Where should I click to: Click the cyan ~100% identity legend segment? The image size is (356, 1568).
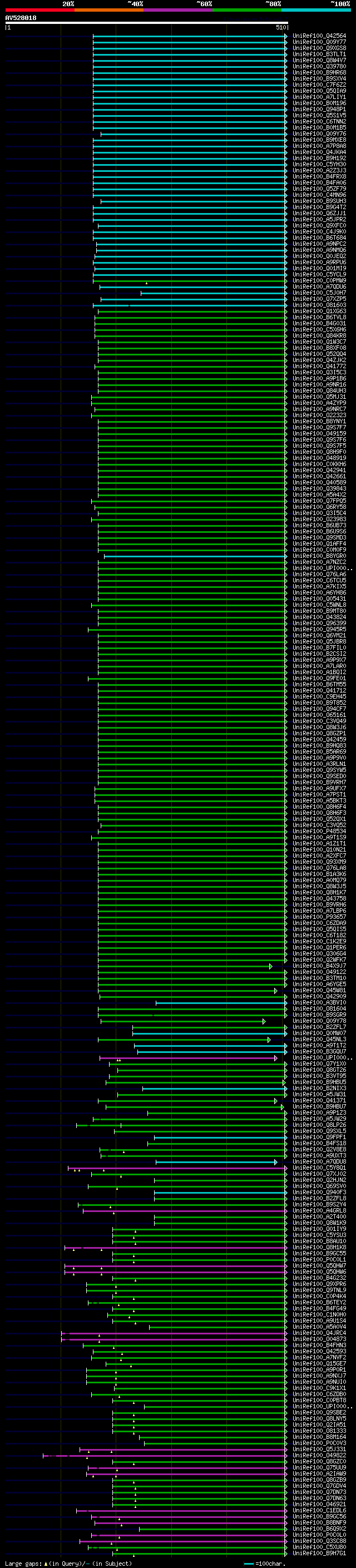point(316,10)
